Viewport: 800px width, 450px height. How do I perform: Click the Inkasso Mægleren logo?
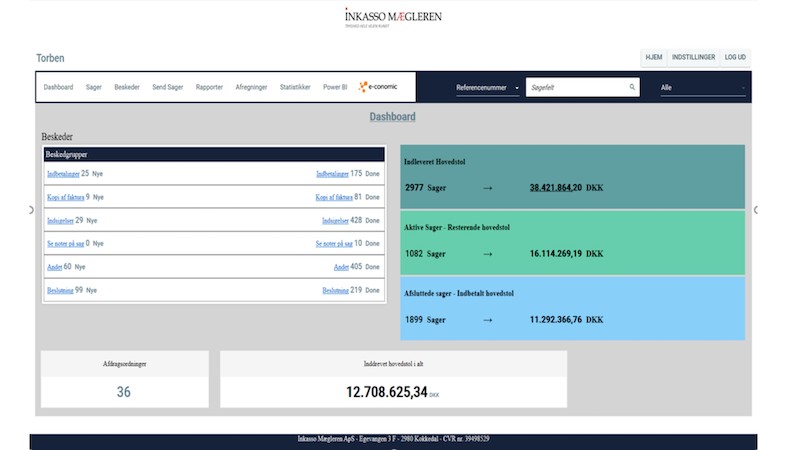click(392, 18)
